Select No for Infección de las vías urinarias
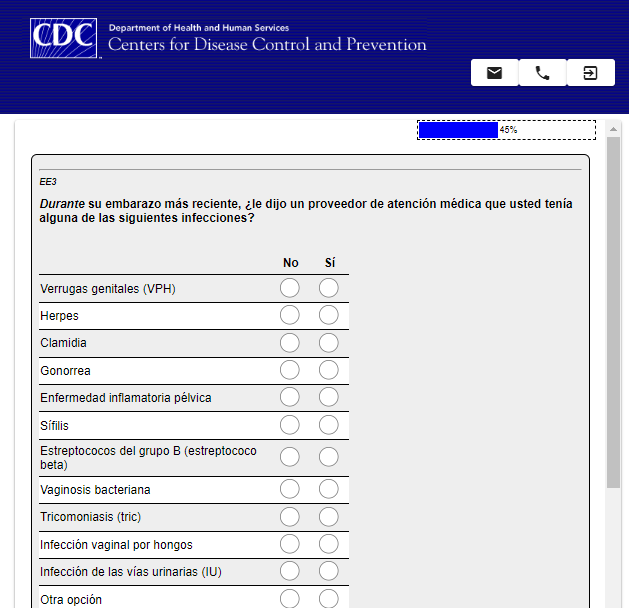The image size is (629, 608). tap(290, 572)
